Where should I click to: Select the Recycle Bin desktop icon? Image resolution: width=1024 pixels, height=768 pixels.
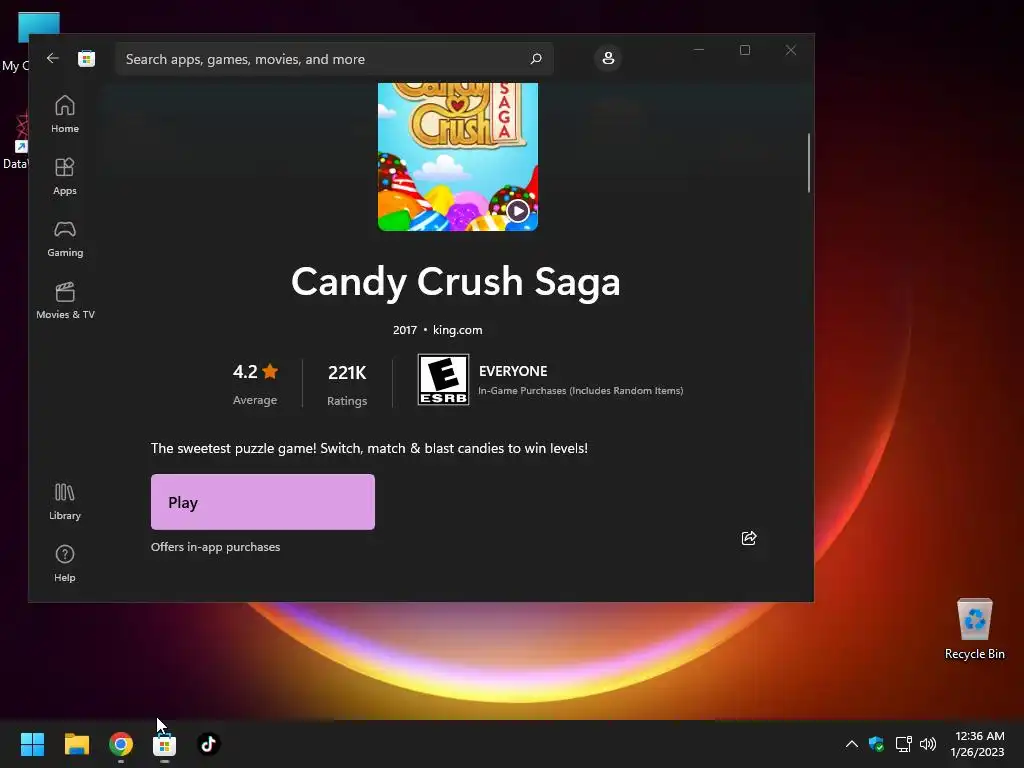pos(974,630)
